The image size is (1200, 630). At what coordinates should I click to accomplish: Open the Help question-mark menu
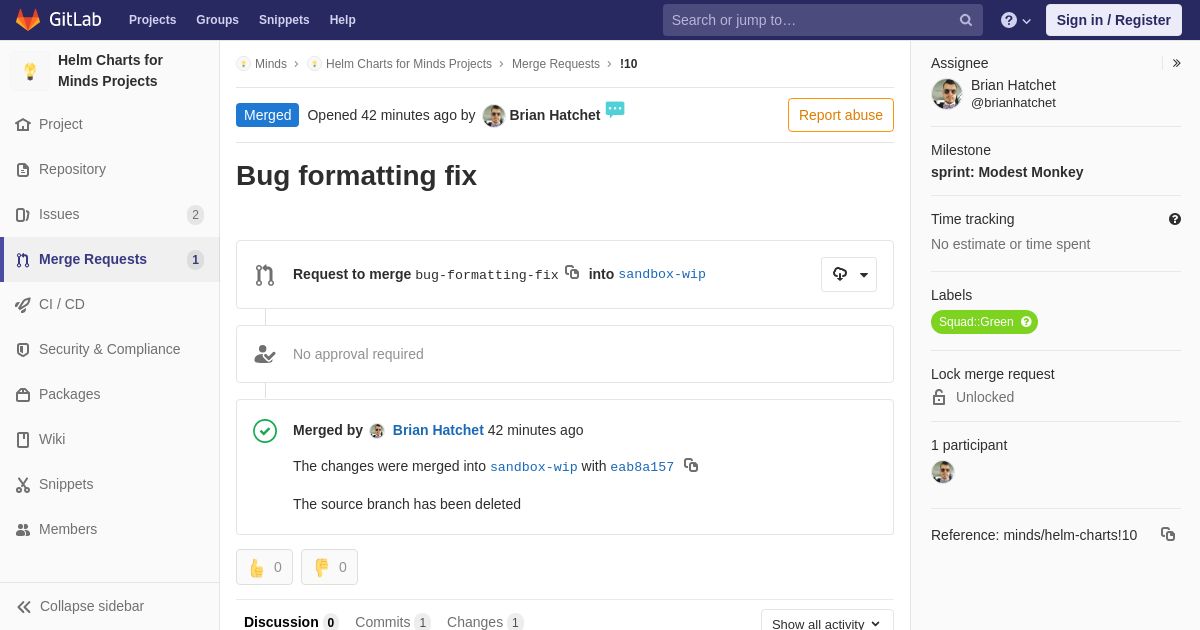pyautogui.click(x=1016, y=20)
